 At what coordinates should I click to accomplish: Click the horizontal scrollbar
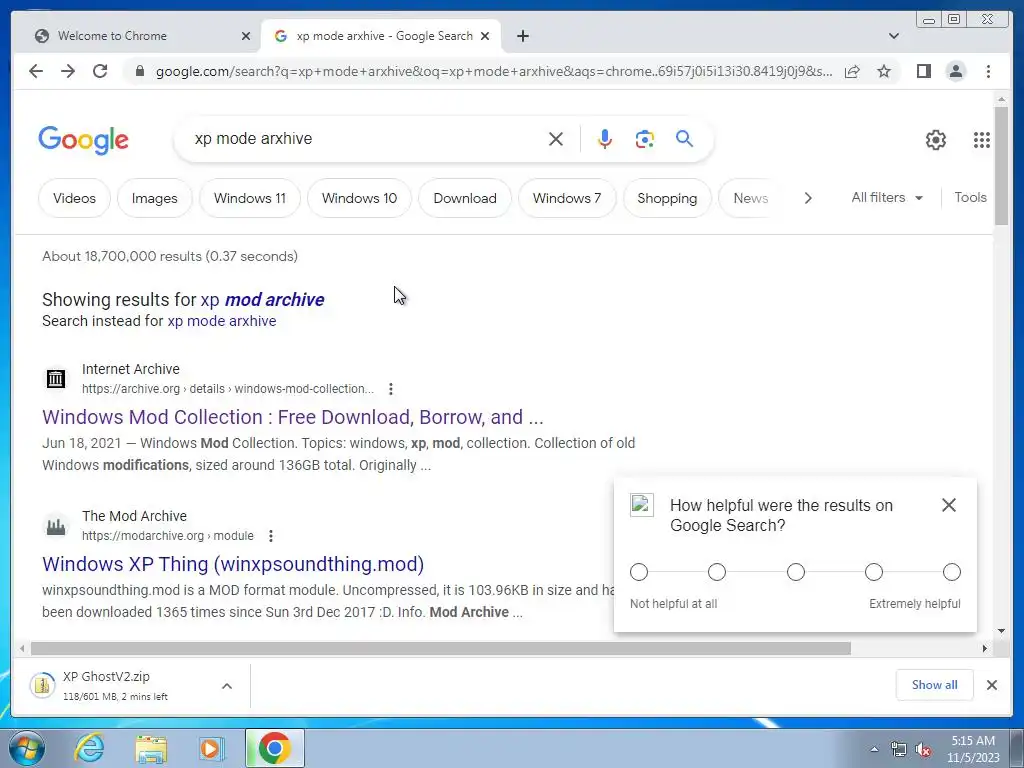pos(441,648)
